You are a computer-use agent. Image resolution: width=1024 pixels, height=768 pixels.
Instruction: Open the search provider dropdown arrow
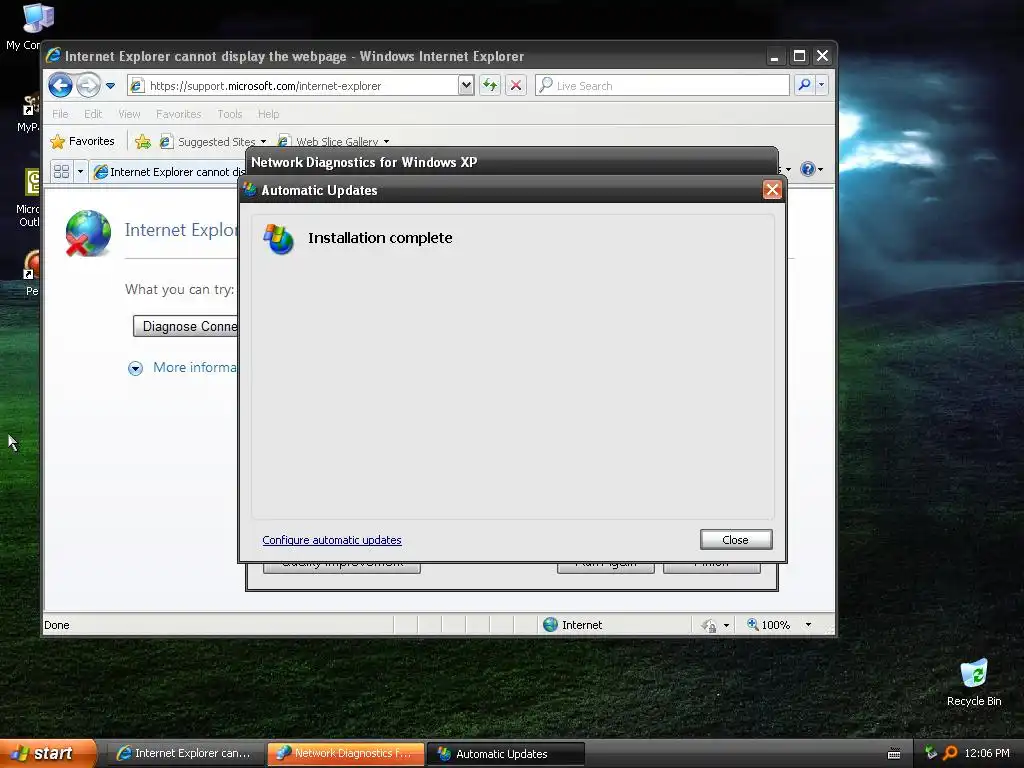click(822, 85)
